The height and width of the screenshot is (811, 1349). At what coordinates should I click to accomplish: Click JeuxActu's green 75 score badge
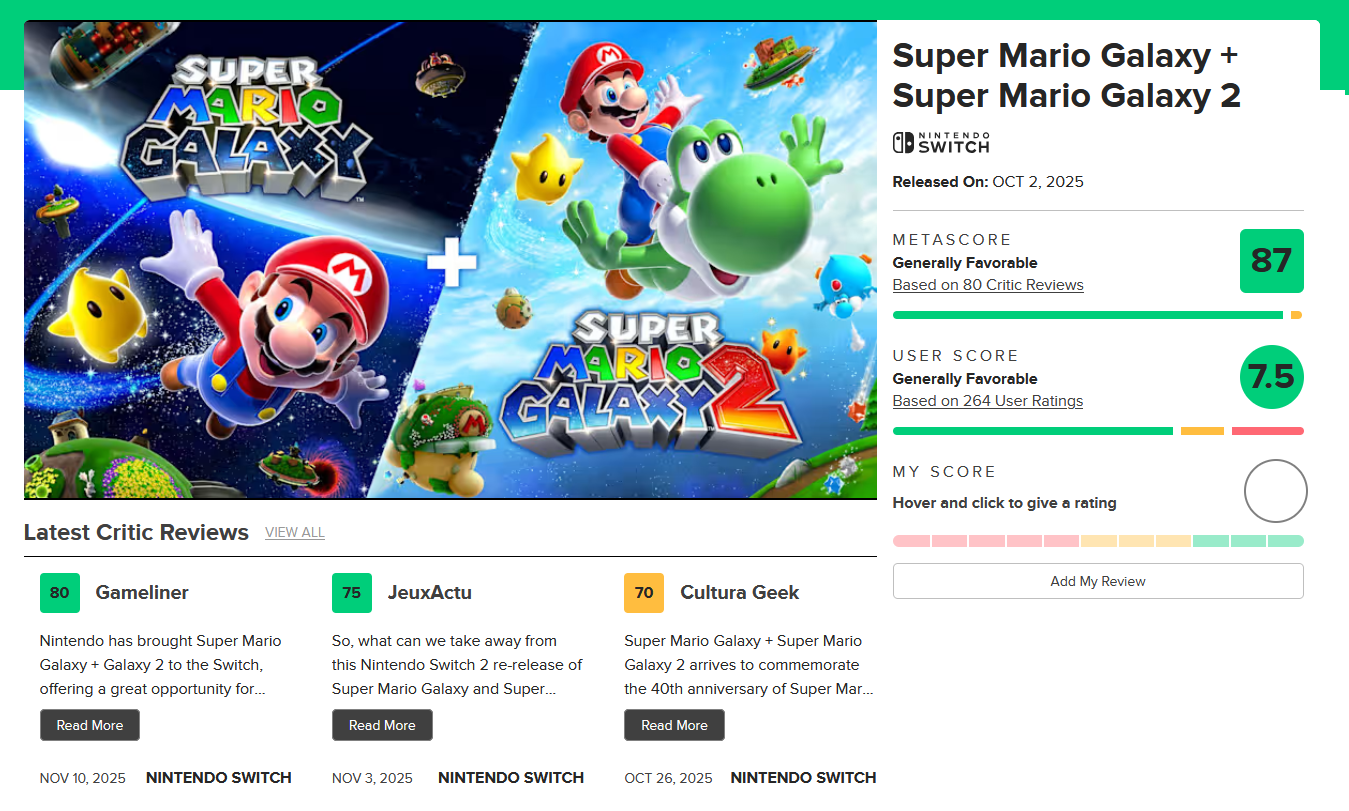[352, 593]
